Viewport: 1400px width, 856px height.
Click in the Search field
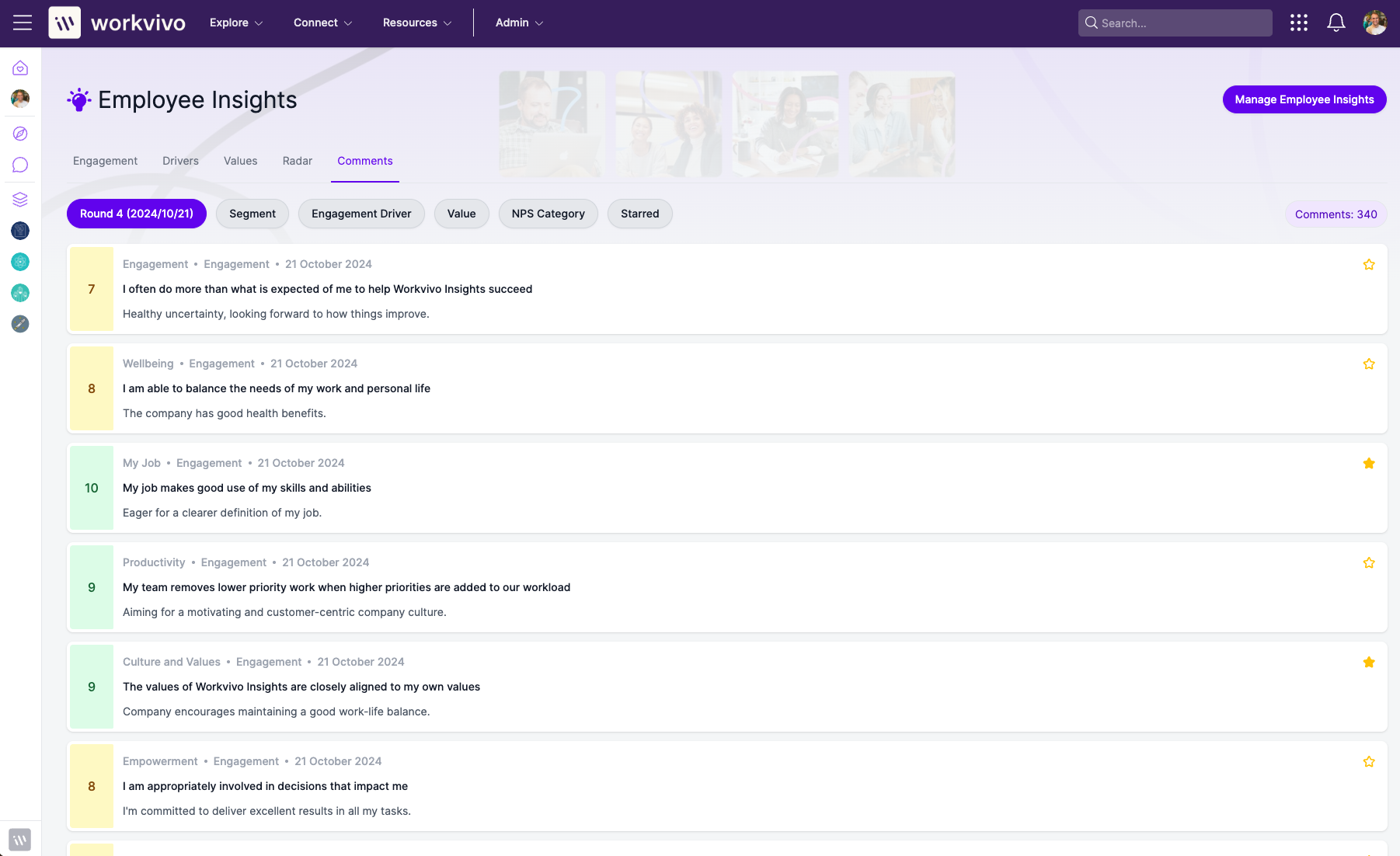pyautogui.click(x=1175, y=23)
